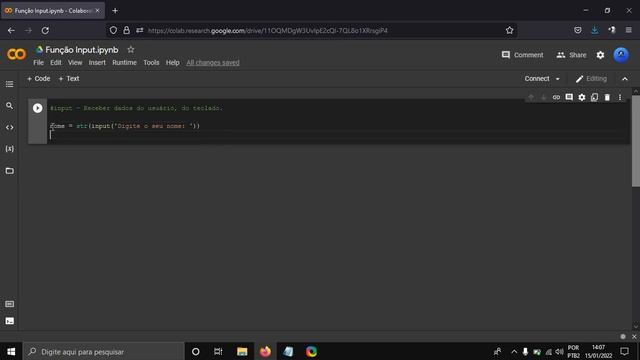640x360 pixels.
Task: Open Google account avatar
Action: pos(621,55)
